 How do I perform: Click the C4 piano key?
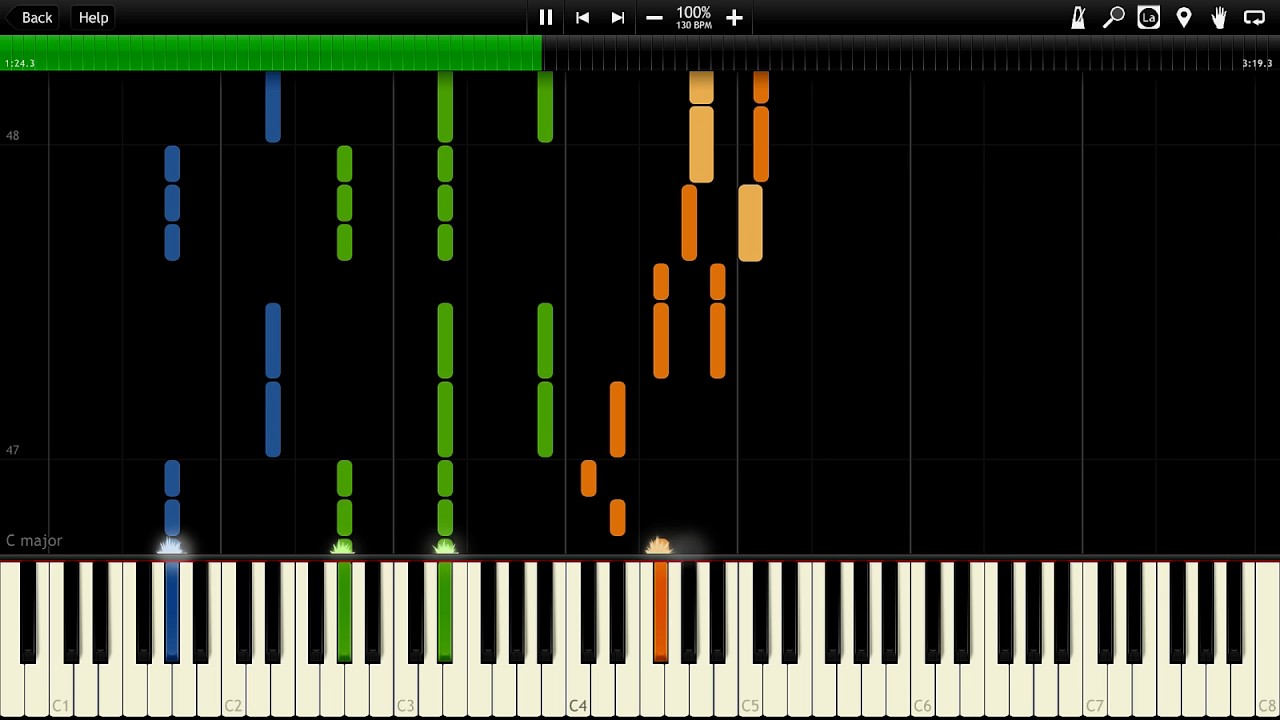coord(578,690)
